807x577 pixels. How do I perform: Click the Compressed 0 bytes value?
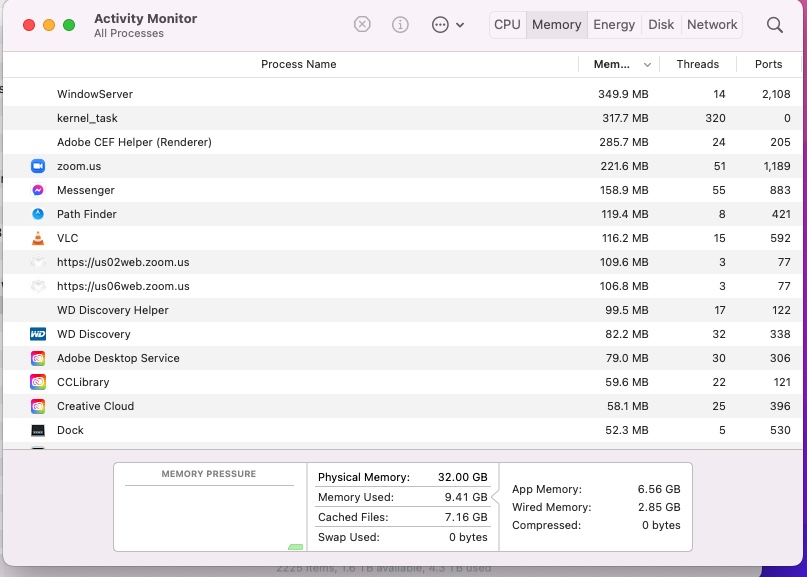[x=661, y=525]
